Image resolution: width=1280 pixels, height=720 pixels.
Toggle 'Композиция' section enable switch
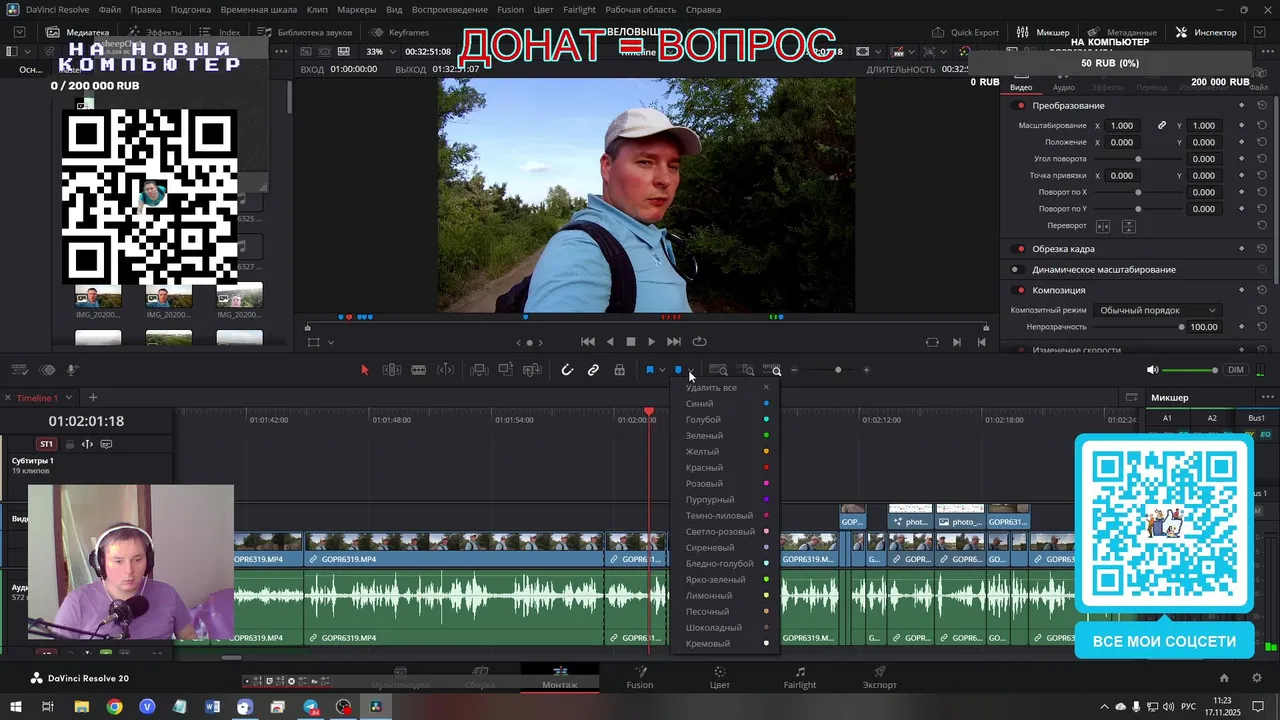point(1020,291)
